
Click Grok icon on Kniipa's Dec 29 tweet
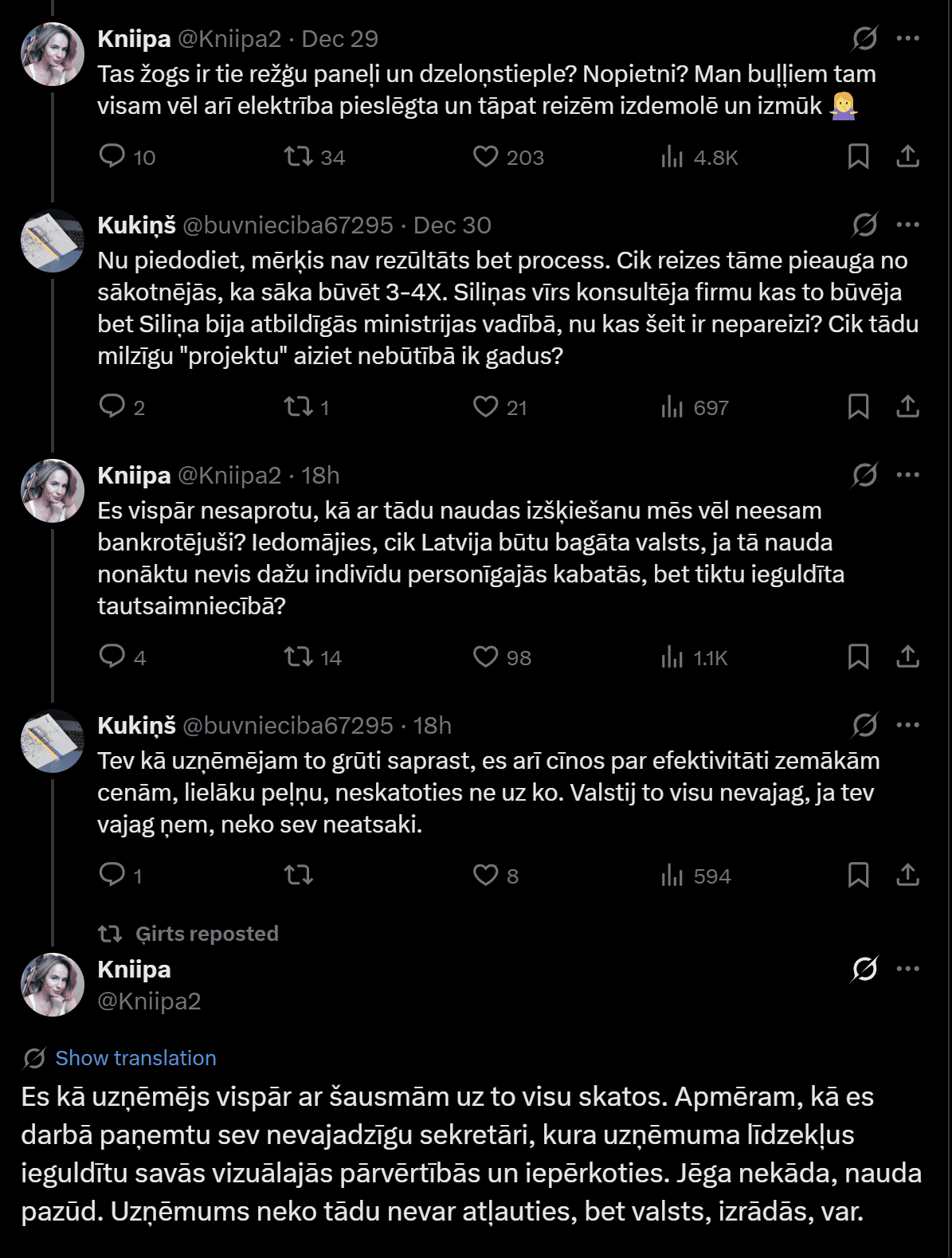click(x=864, y=38)
